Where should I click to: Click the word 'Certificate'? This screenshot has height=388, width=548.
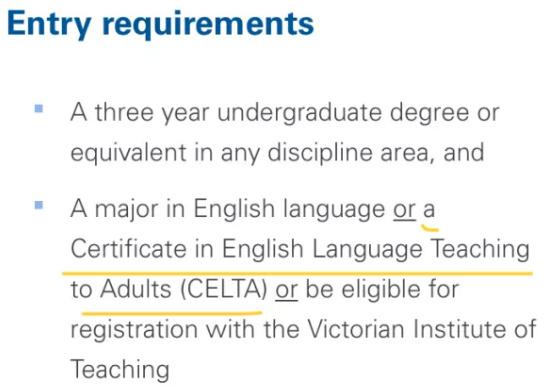[129, 249]
